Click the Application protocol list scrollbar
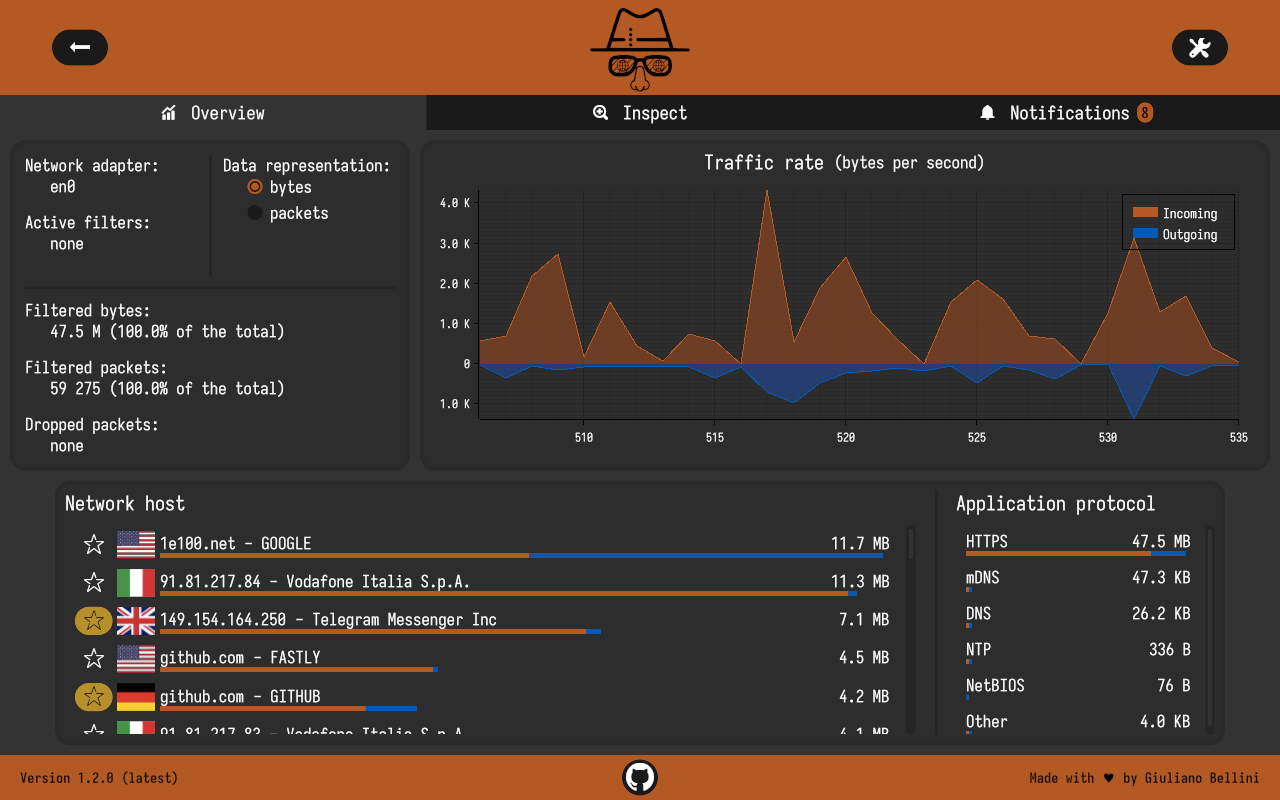This screenshot has width=1280, height=800. click(1210, 630)
